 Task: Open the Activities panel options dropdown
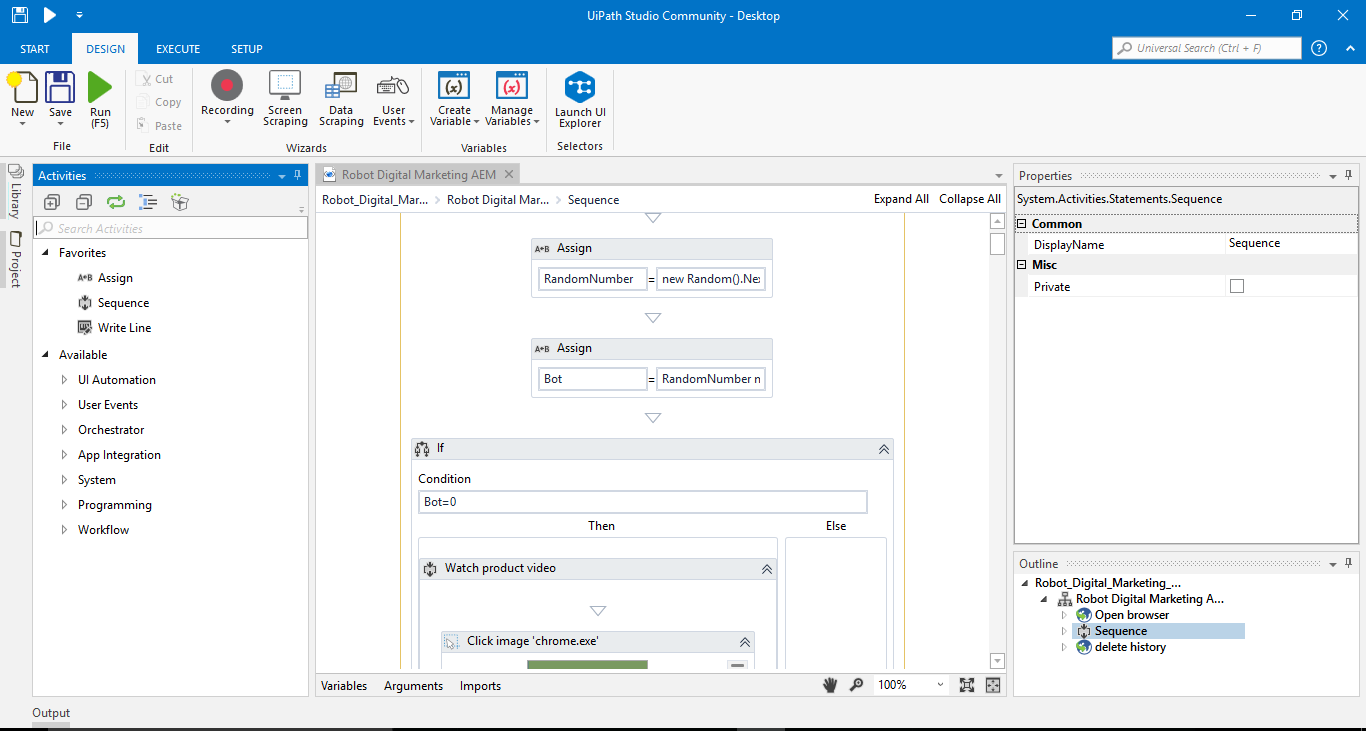tap(282, 175)
